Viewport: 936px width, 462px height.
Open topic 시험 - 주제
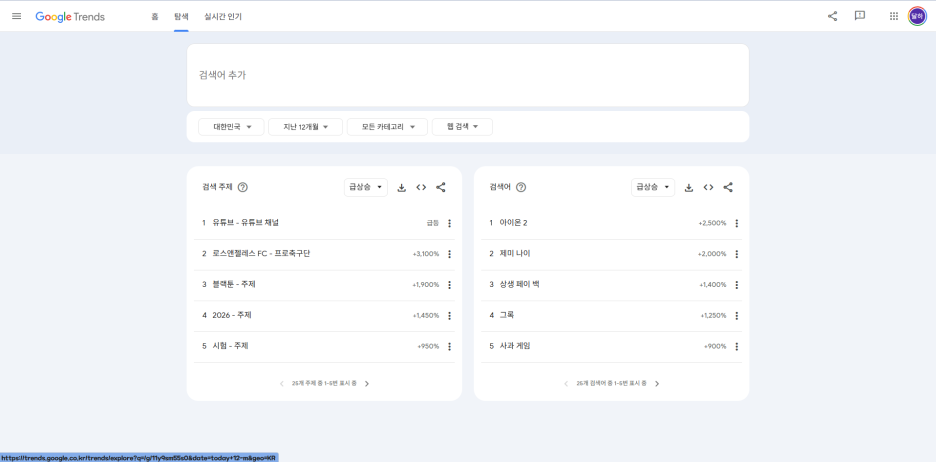230,346
